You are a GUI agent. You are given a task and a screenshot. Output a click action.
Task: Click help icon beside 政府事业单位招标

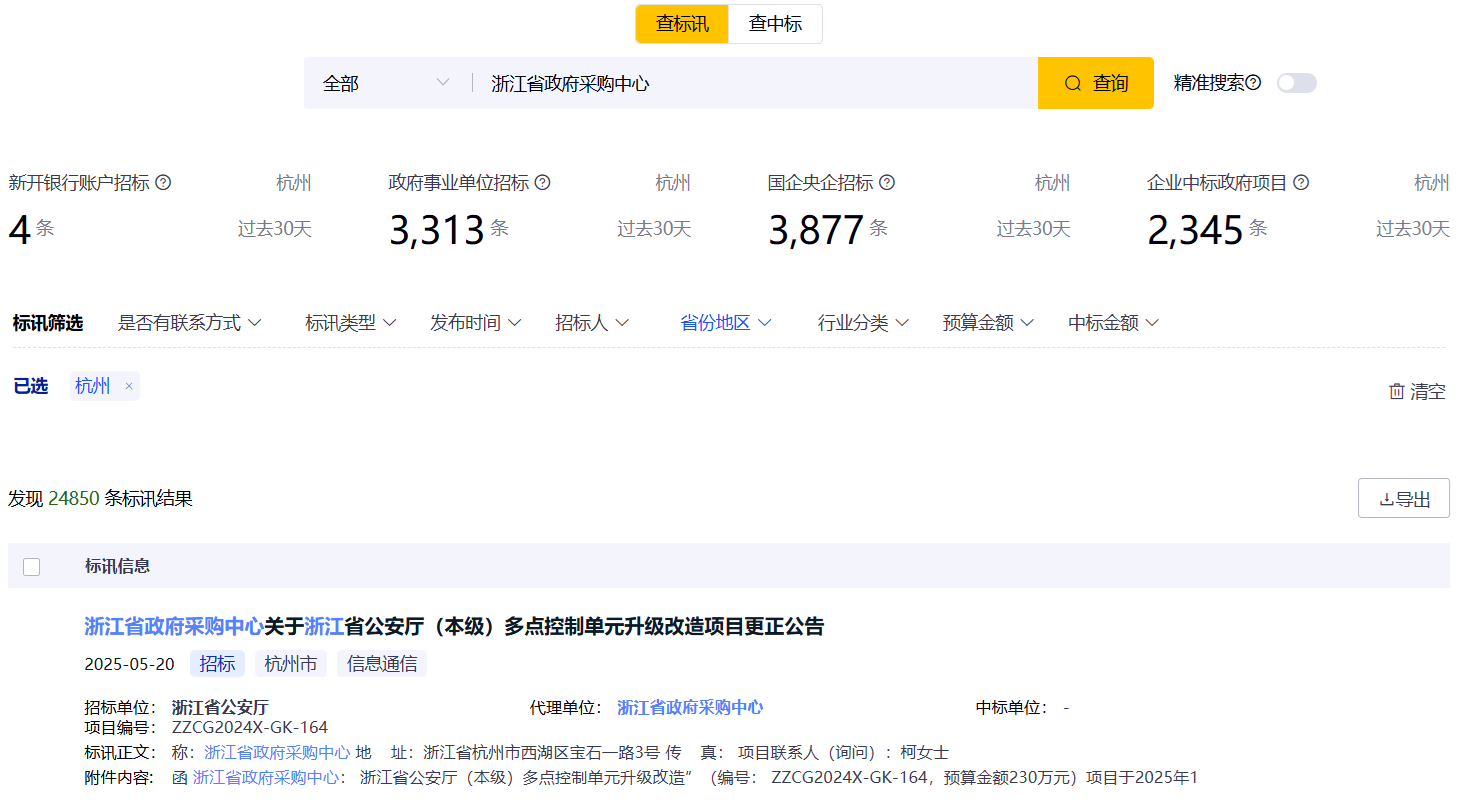pyautogui.click(x=542, y=183)
